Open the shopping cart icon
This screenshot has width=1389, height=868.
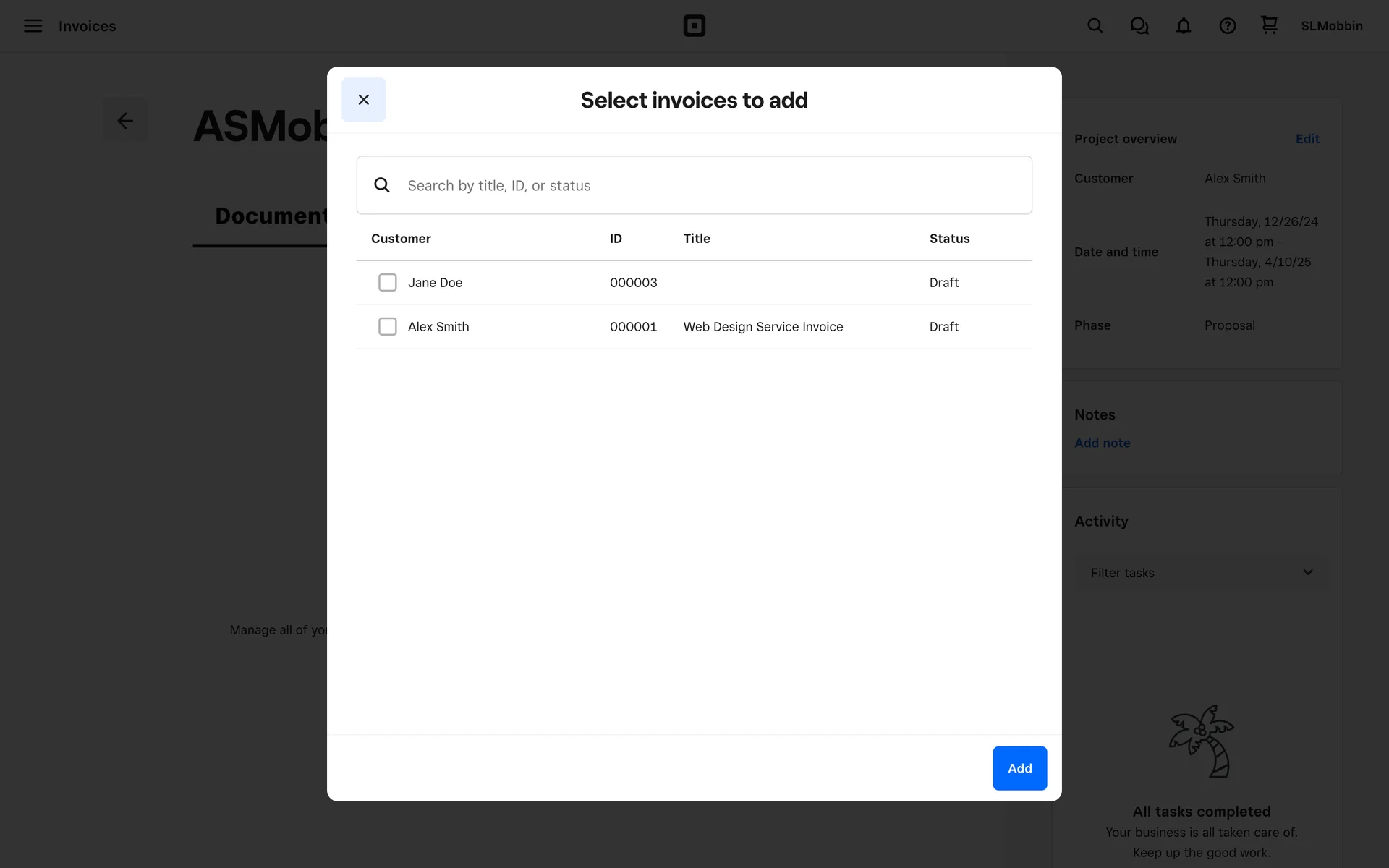pyautogui.click(x=1269, y=25)
